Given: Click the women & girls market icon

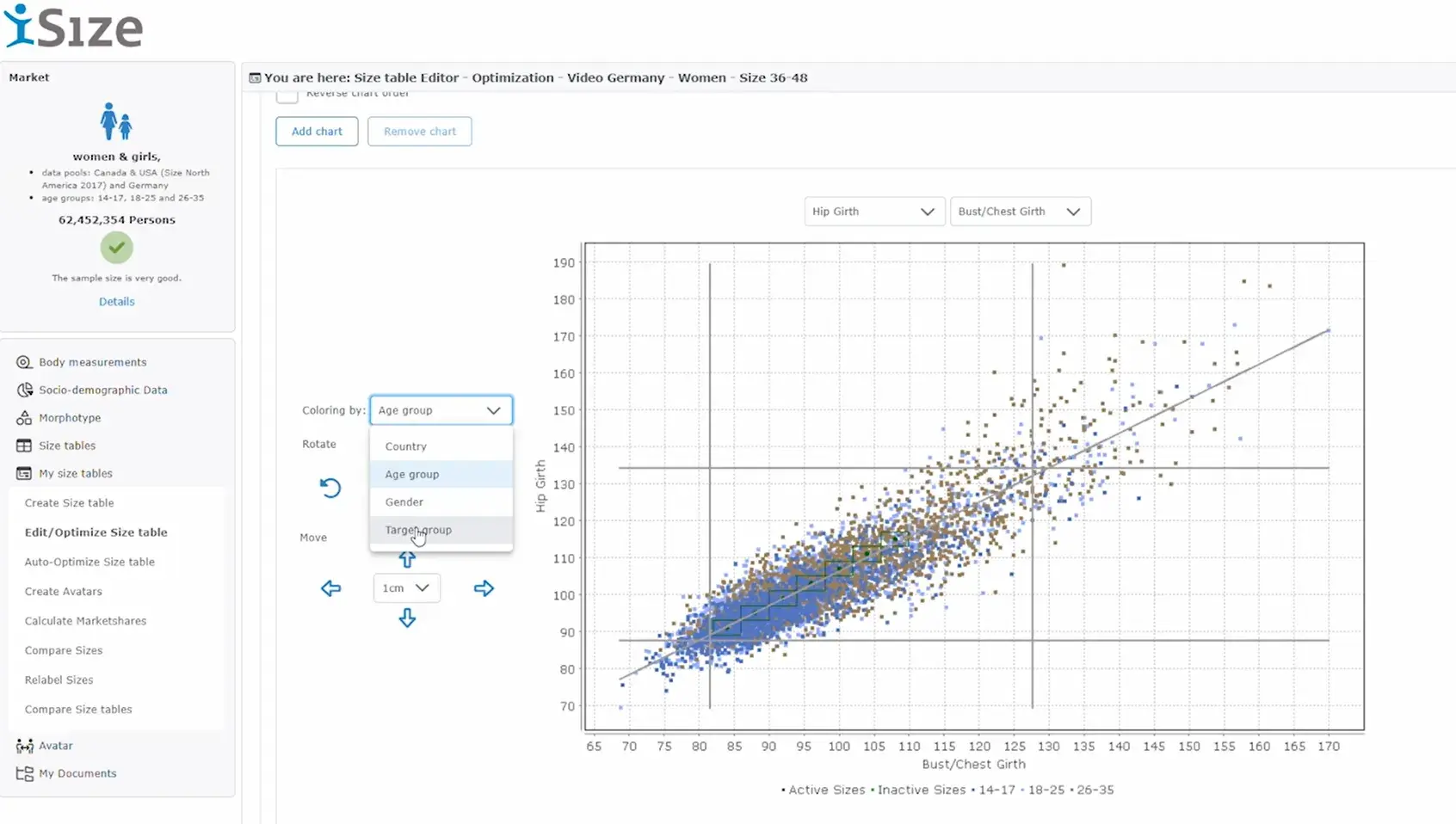Looking at the screenshot, I should pyautogui.click(x=116, y=122).
